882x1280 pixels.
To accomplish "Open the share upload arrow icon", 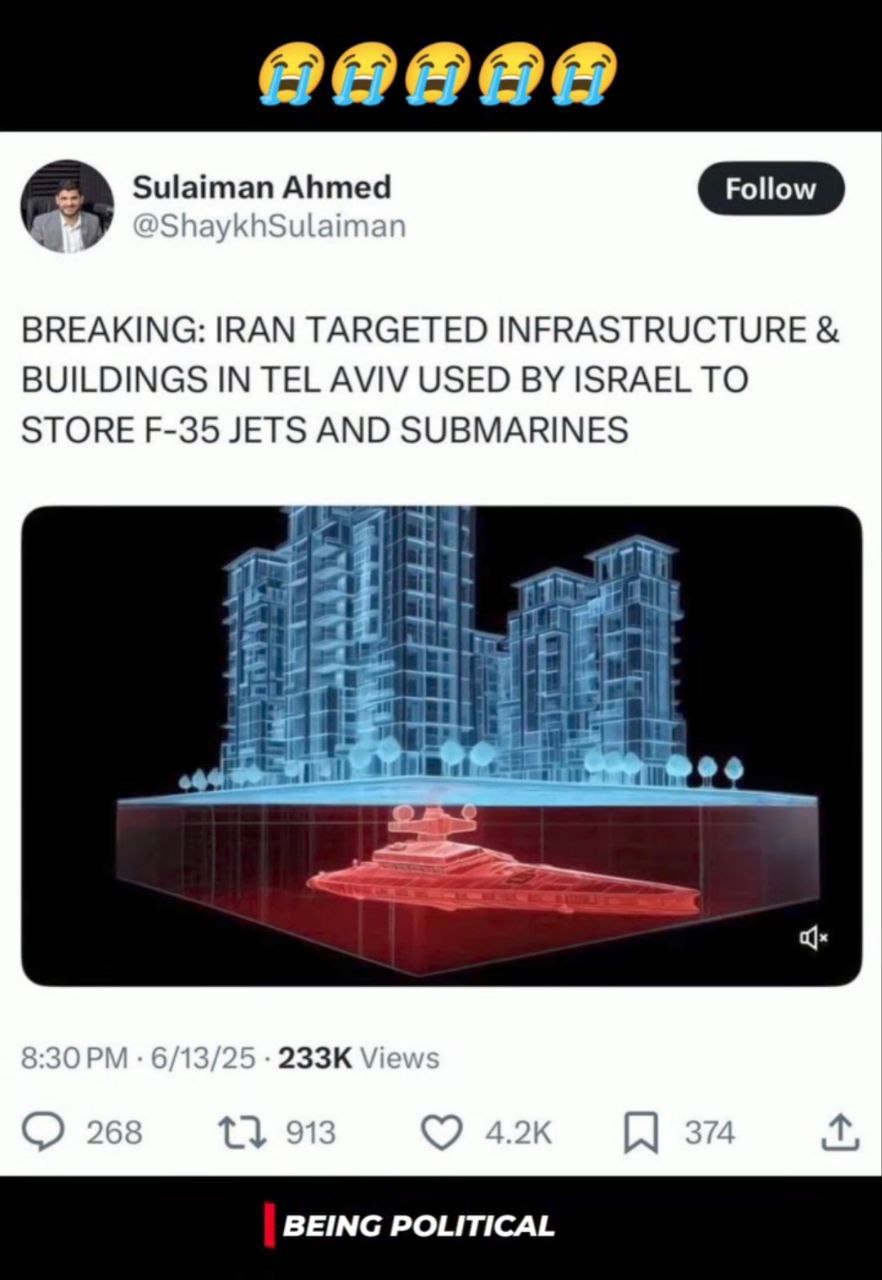I will [x=840, y=1132].
